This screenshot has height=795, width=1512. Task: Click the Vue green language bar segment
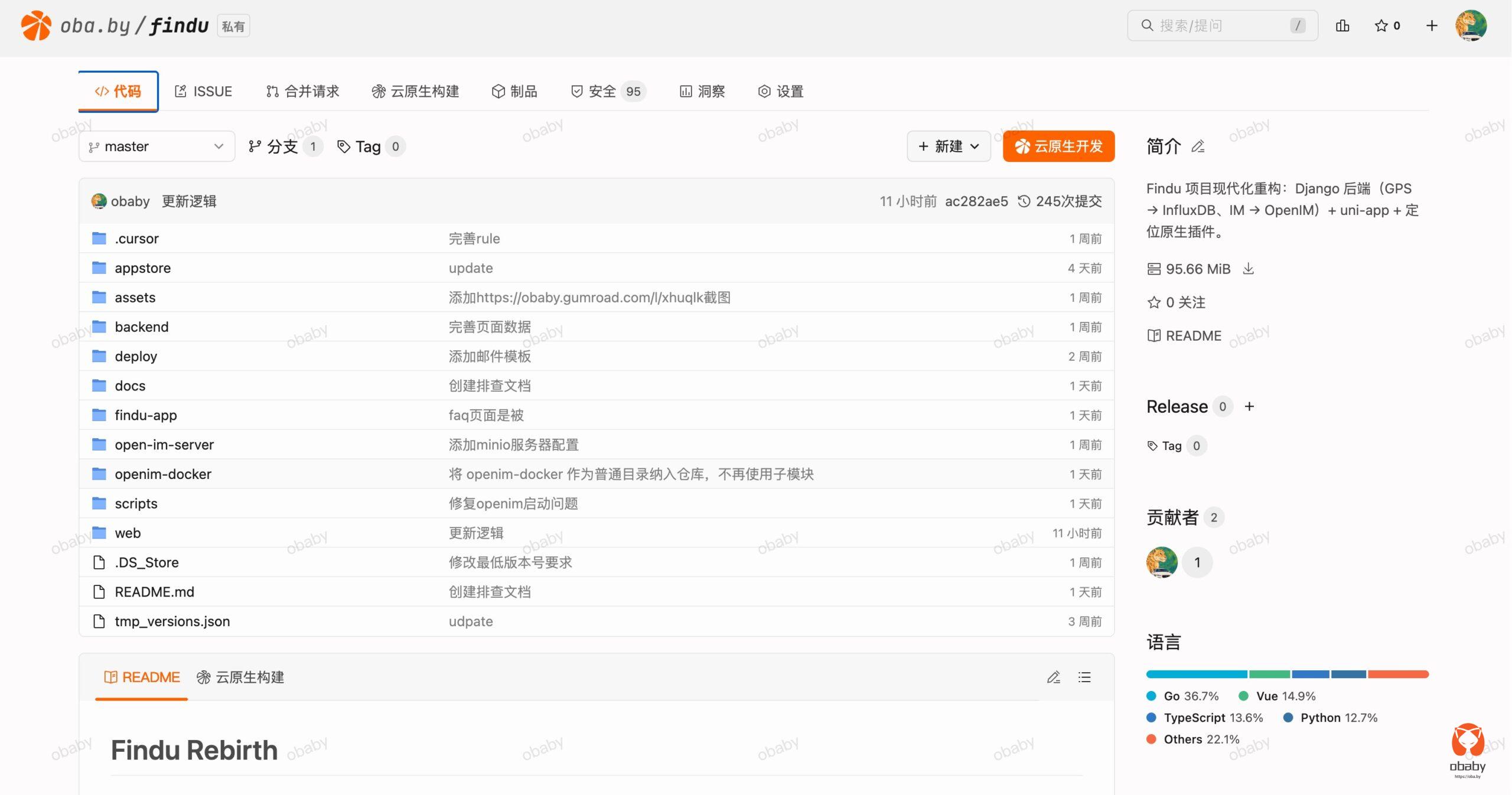(x=1269, y=674)
